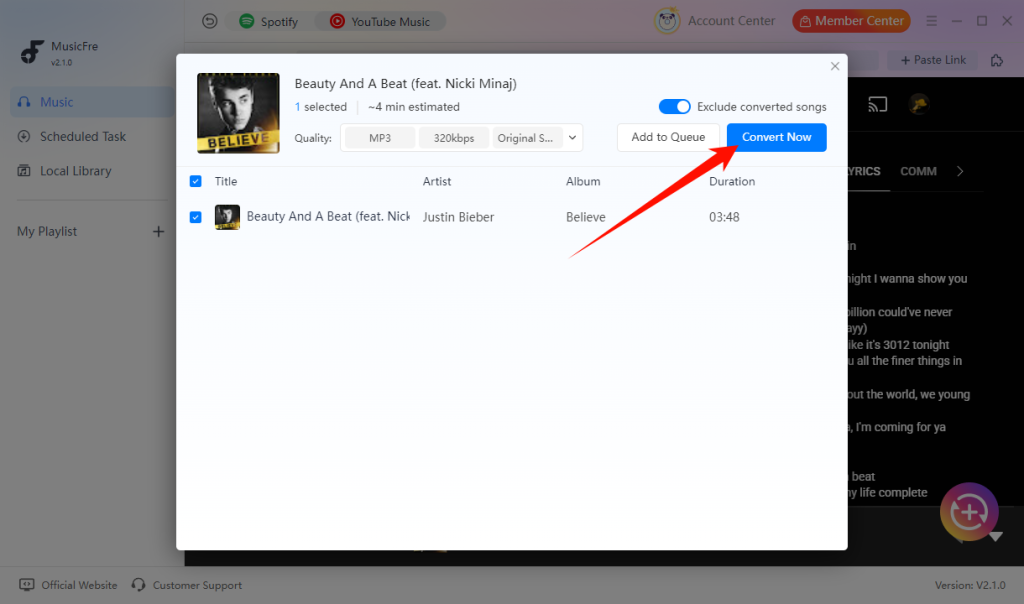Uncheck the Beauty And A Beat song checkbox

195,217
